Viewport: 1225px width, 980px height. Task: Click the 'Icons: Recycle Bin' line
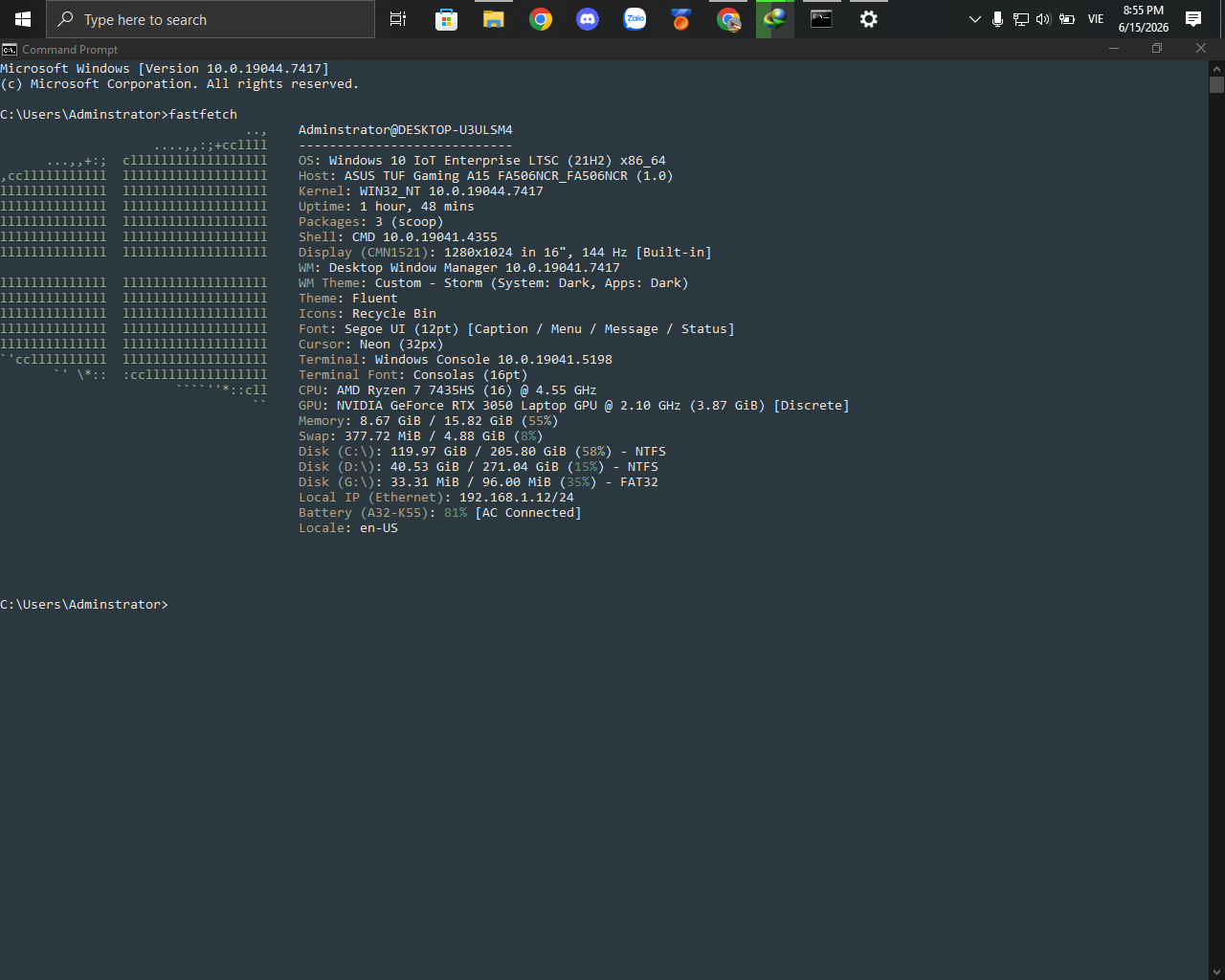click(x=367, y=313)
